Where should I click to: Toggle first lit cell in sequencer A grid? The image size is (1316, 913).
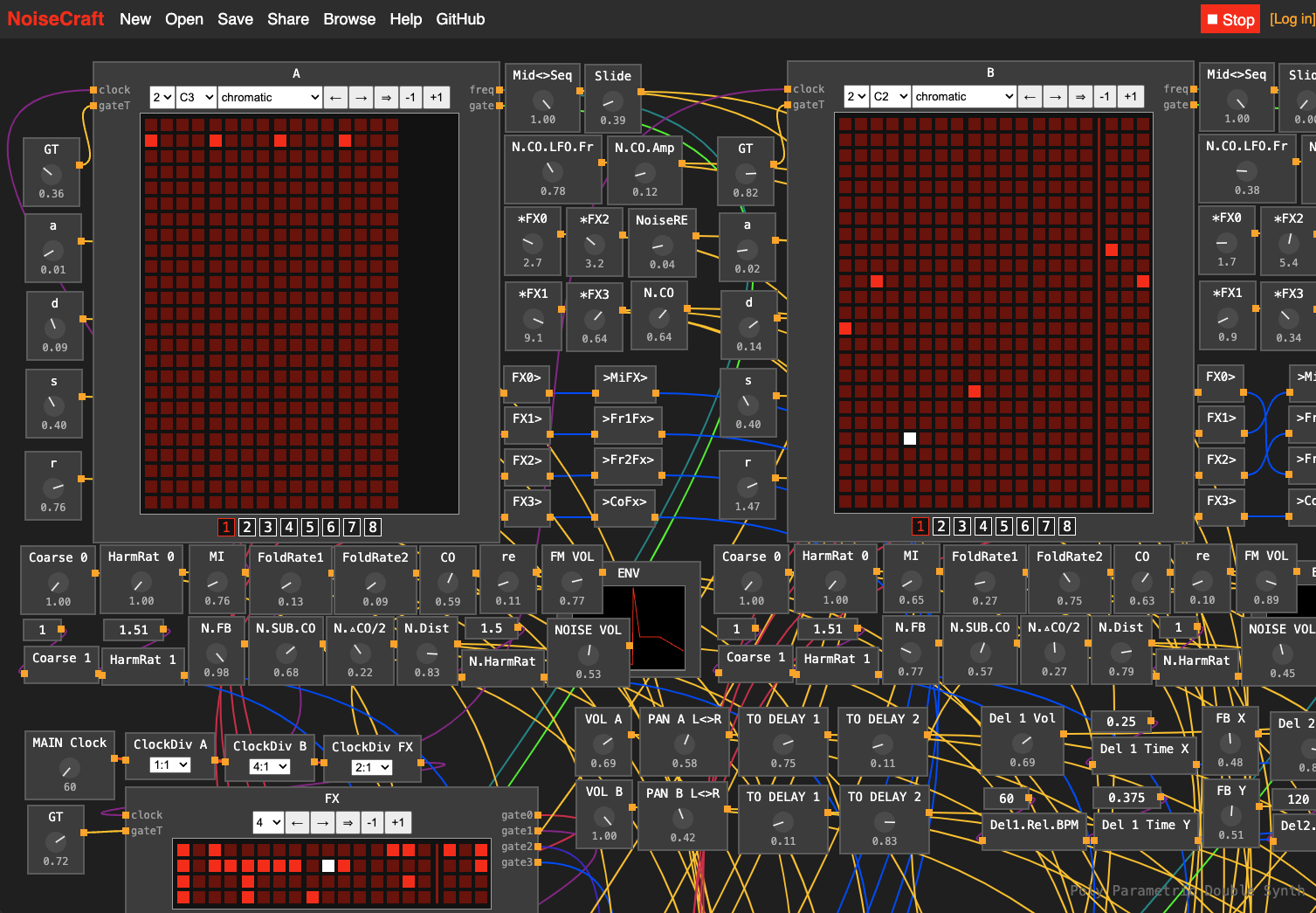(151, 141)
